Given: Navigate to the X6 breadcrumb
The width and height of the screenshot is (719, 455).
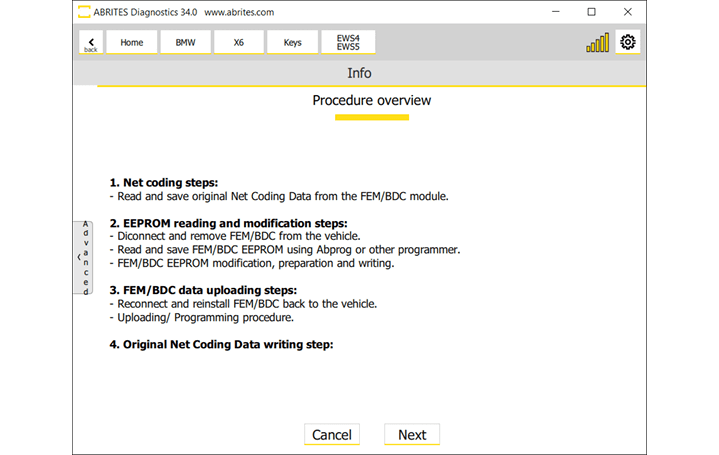Looking at the screenshot, I should pos(239,42).
